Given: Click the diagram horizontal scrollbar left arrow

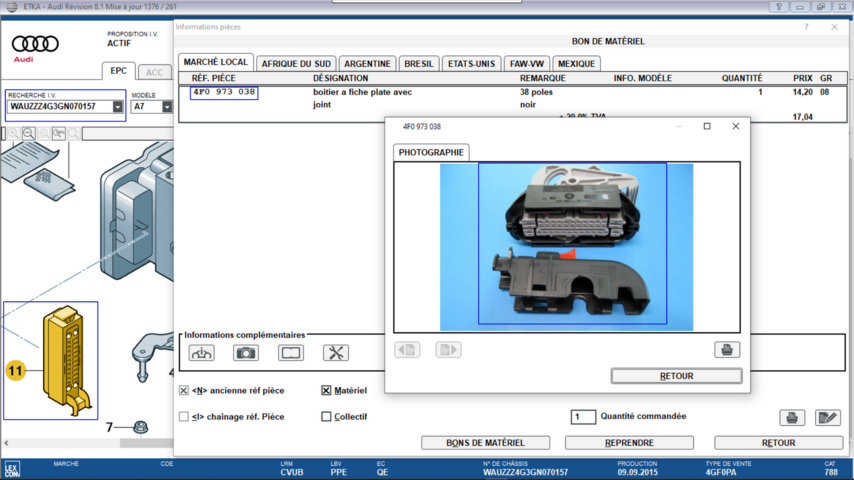Looking at the screenshot, I should 6,443.
